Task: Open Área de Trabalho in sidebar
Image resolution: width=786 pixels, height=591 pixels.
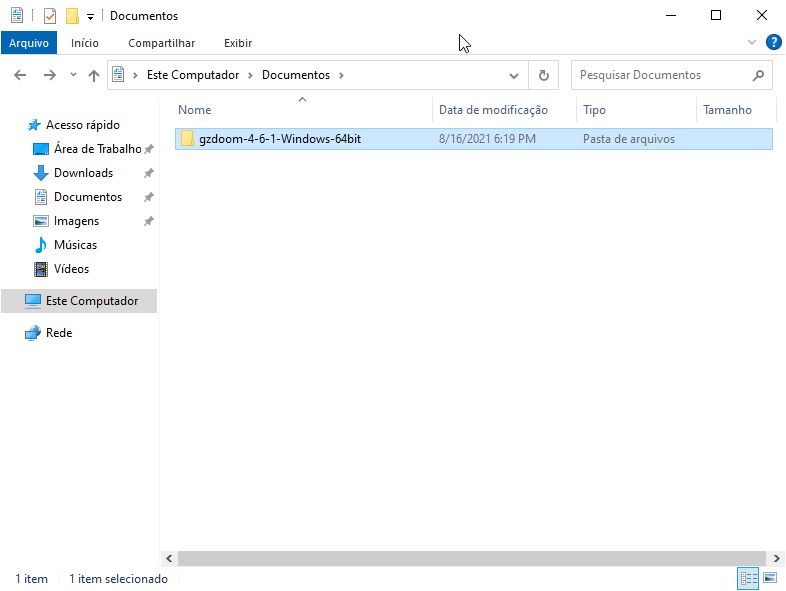Action: point(98,149)
